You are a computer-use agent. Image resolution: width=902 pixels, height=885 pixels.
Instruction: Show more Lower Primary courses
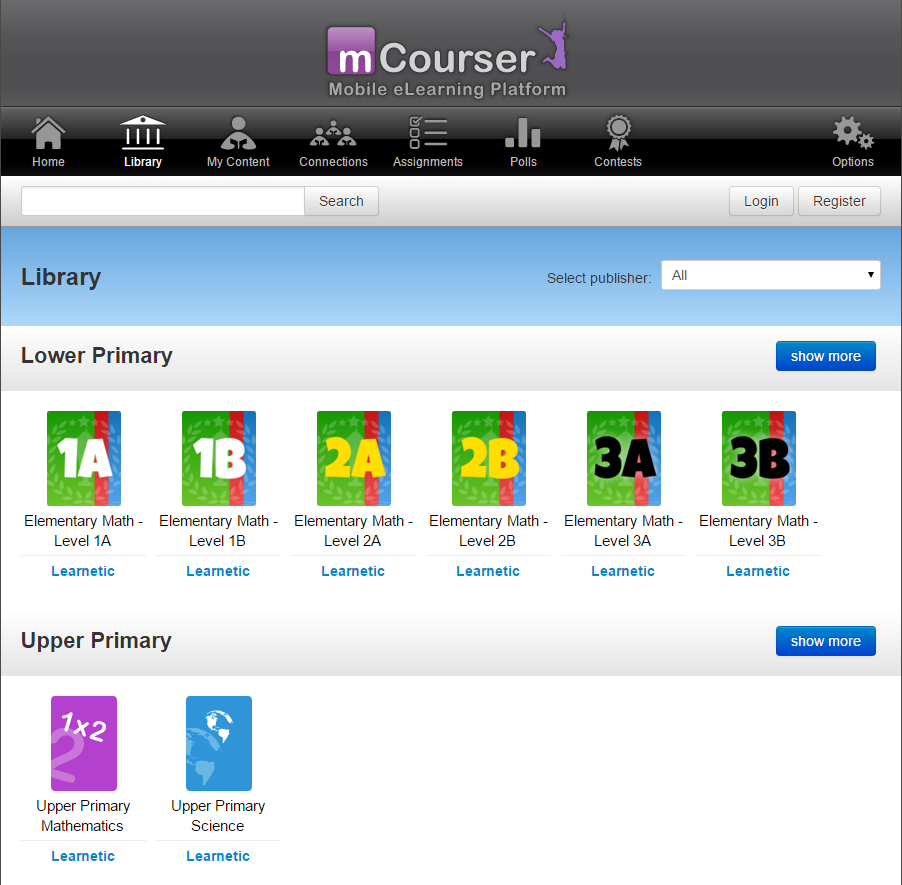[x=825, y=356]
